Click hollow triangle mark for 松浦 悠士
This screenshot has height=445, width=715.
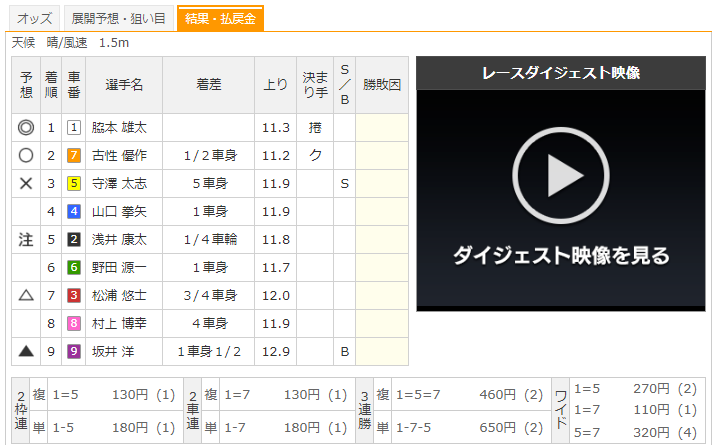26,295
